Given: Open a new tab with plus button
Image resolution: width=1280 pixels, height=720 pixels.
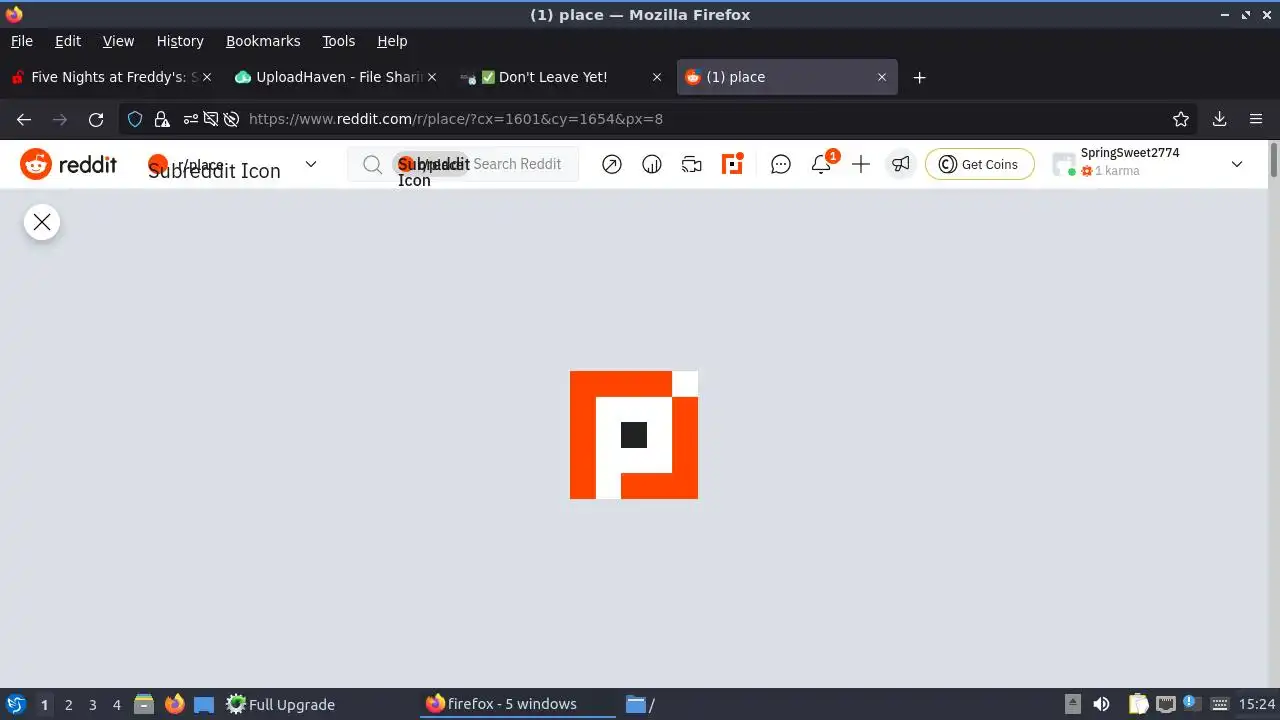Looking at the screenshot, I should [920, 77].
